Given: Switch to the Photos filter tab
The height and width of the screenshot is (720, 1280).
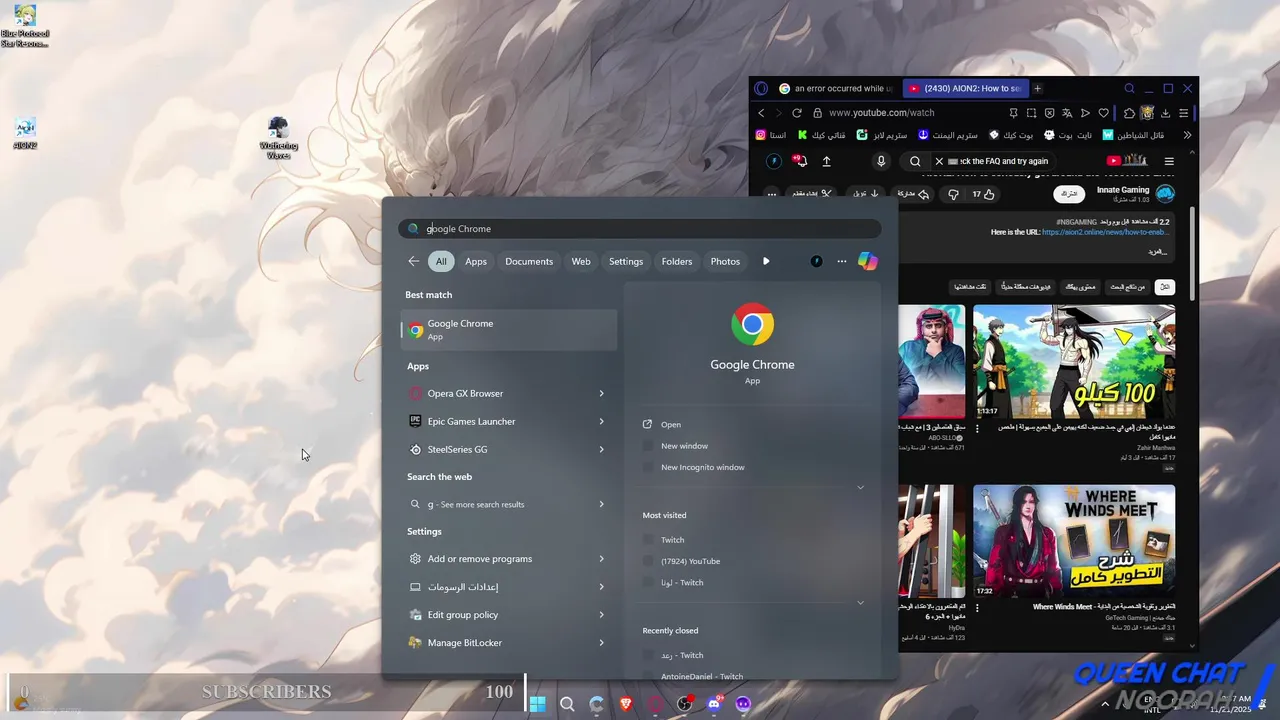Looking at the screenshot, I should [725, 261].
